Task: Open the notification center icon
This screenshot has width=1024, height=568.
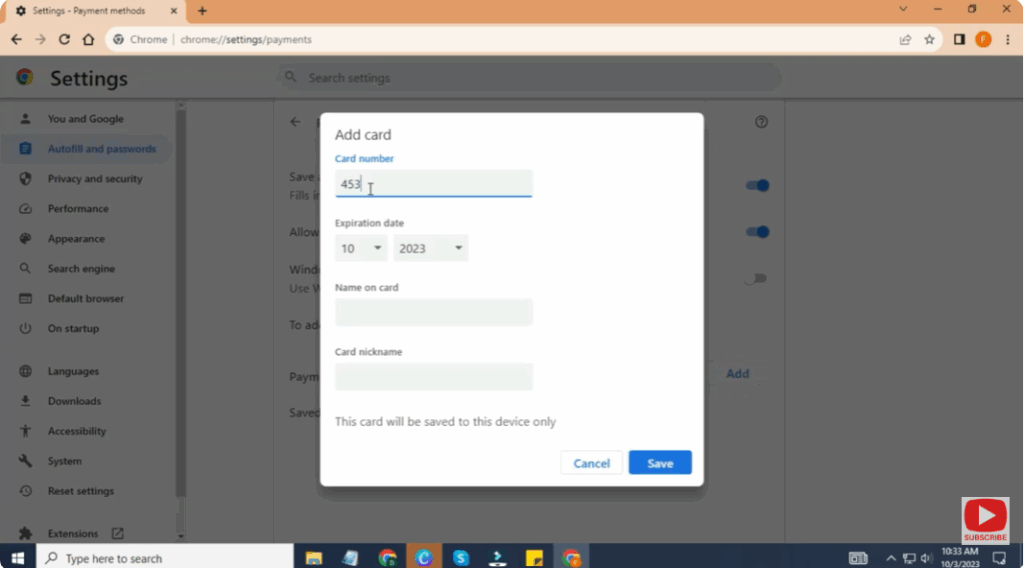Action: click(x=999, y=558)
